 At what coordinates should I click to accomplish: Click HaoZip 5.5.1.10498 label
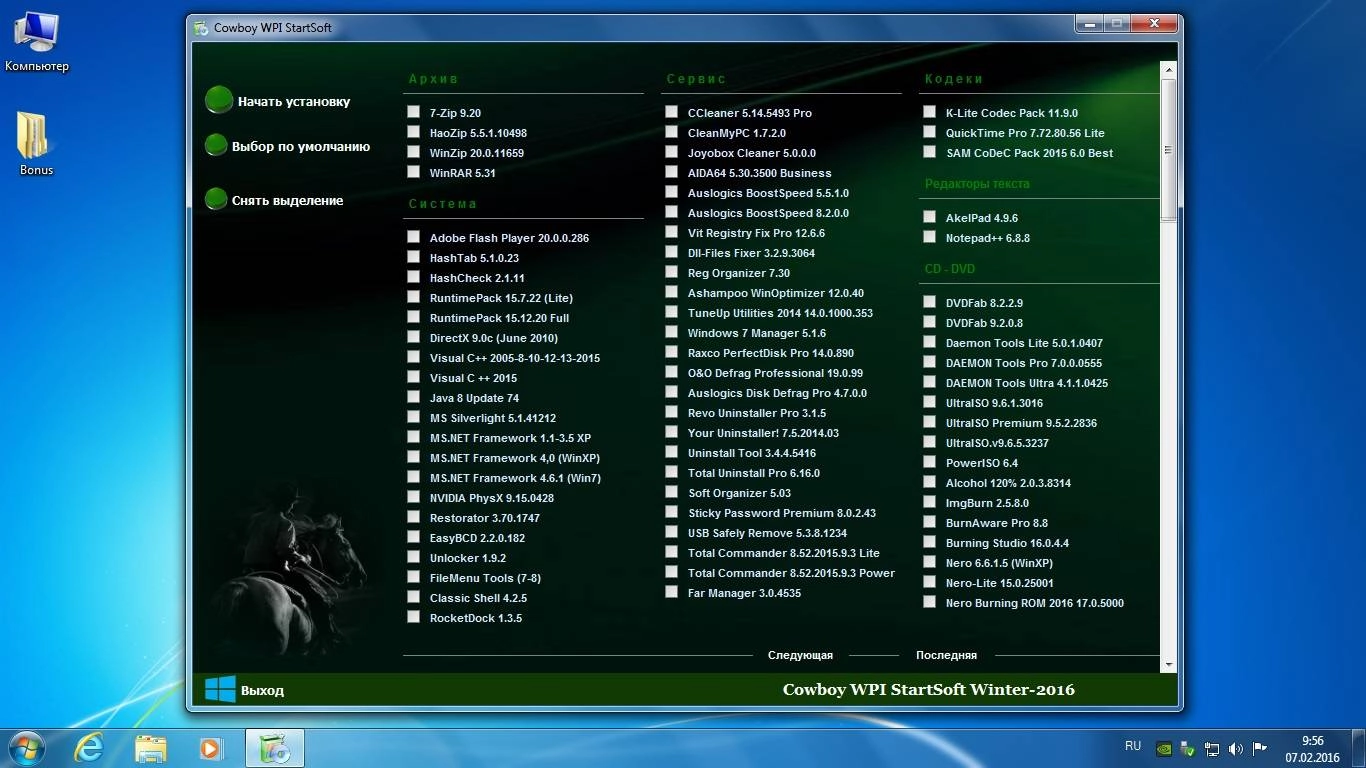coord(478,133)
